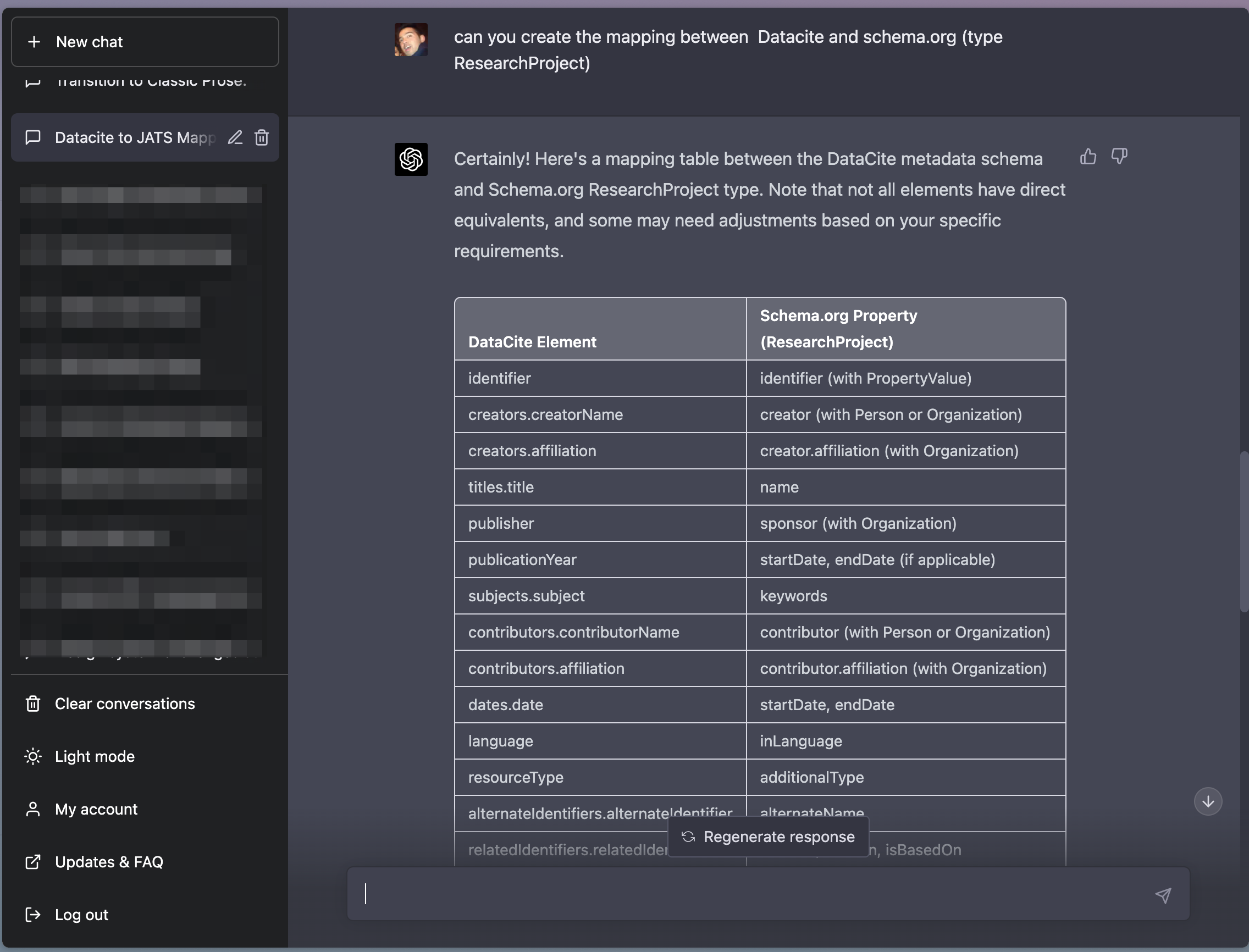Click the 'Certainly! Here's a mapping table' paragraph
The width and height of the screenshot is (1249, 952).
tap(759, 205)
